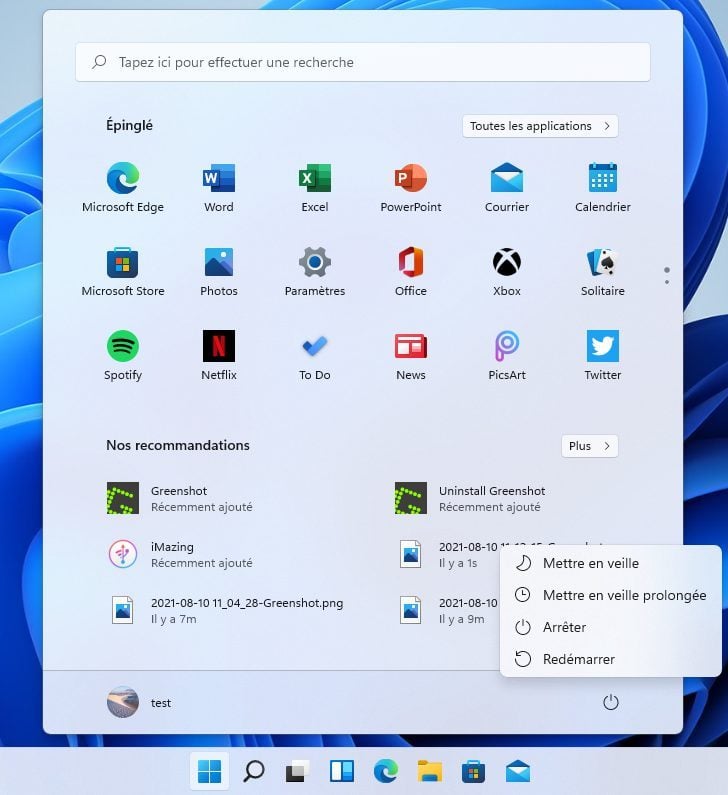Choose Redémarrer to restart
Image resolution: width=728 pixels, height=795 pixels.
pos(610,659)
